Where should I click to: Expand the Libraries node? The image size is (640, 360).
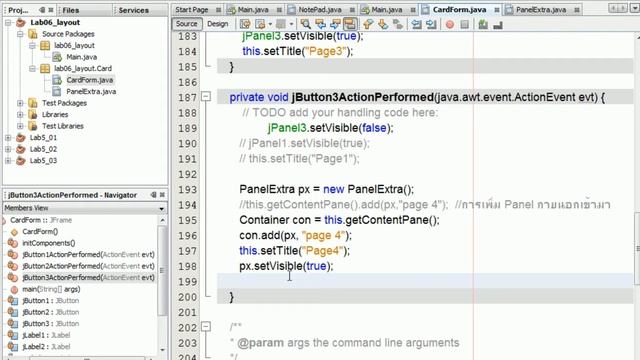point(20,114)
